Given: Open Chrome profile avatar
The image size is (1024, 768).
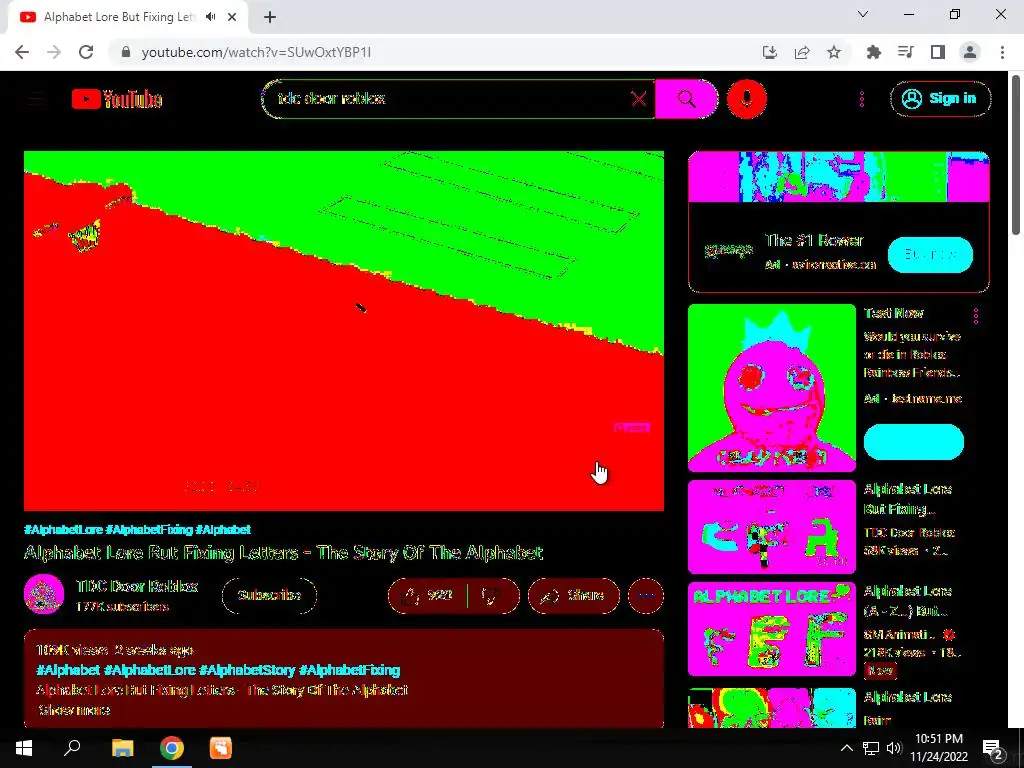Looking at the screenshot, I should pyautogui.click(x=970, y=52).
